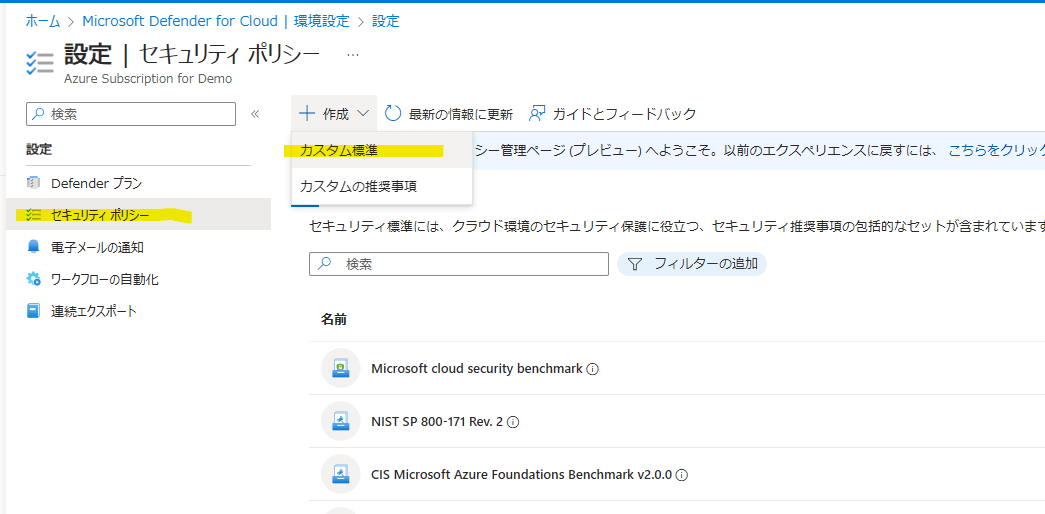1045x514 pixels.
Task: Open the ellipsis more options beside page title
Action: click(353, 55)
